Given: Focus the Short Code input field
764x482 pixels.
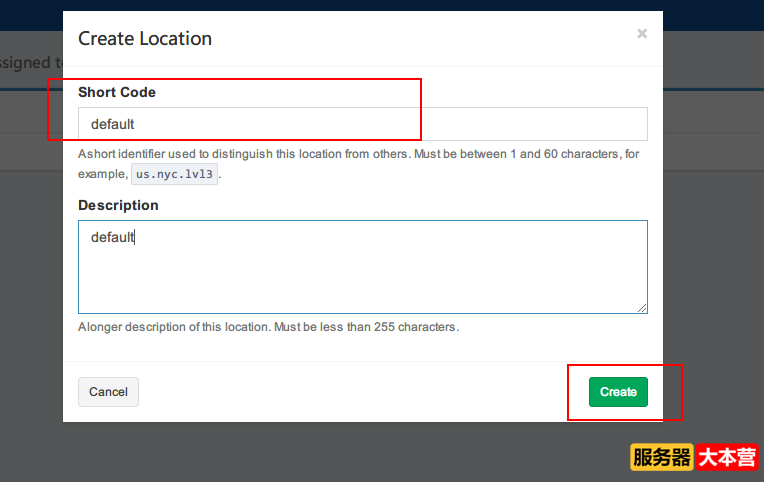Looking at the screenshot, I should (x=363, y=124).
